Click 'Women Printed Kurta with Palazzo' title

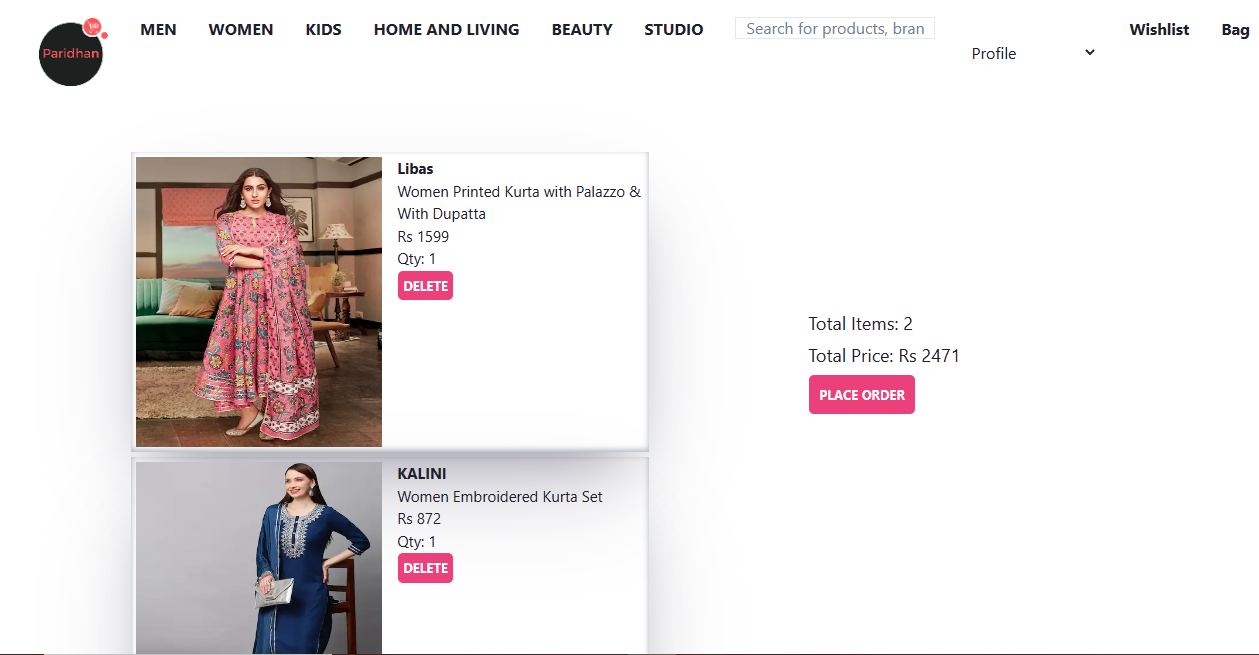[519, 203]
